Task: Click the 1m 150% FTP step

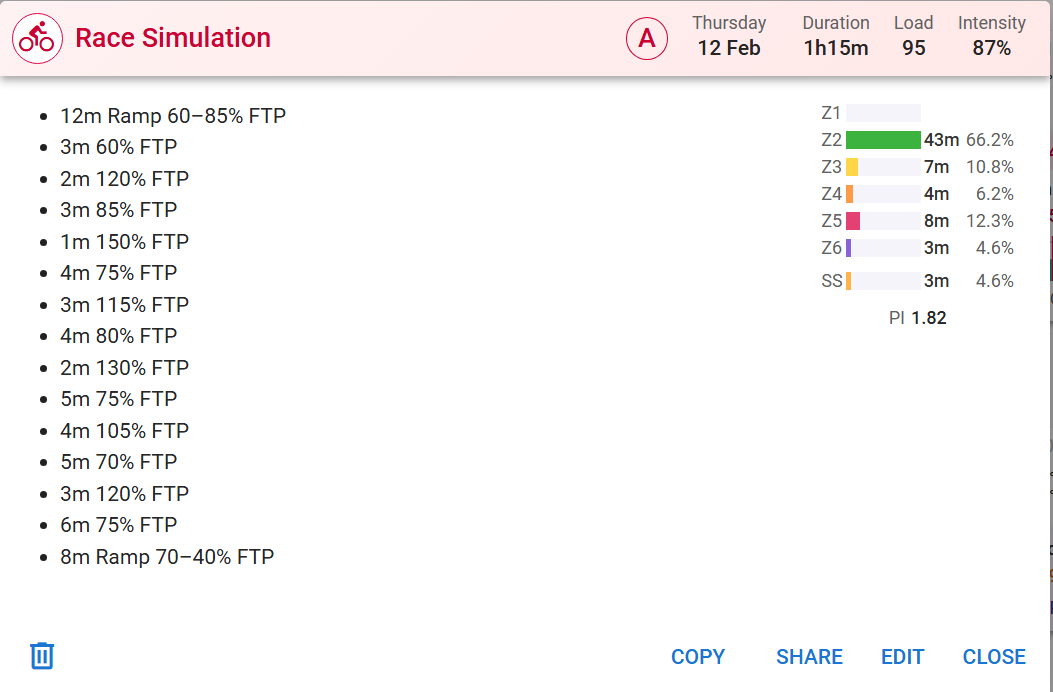Action: tap(124, 242)
